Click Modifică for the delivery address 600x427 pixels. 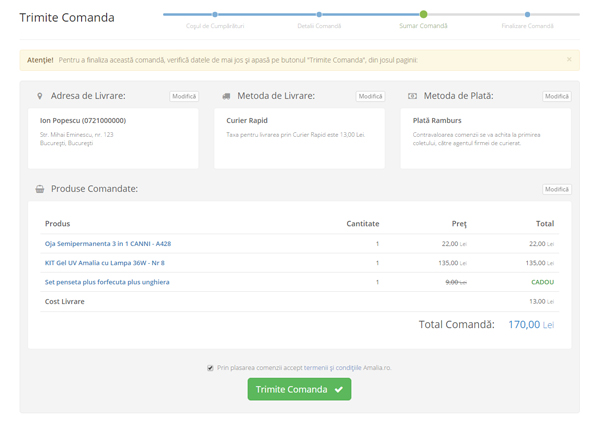click(184, 96)
